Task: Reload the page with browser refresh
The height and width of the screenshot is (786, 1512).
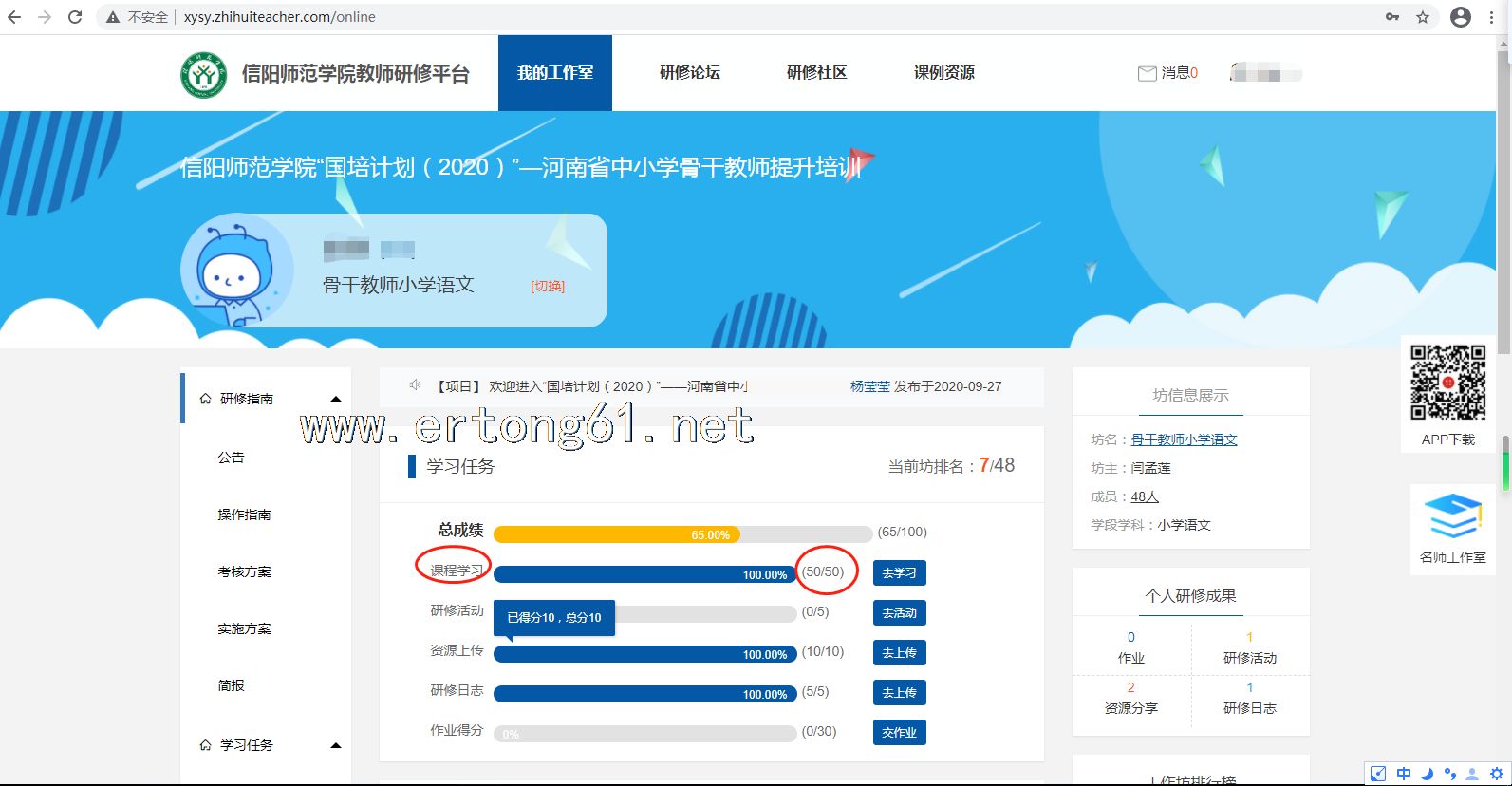Action: (x=75, y=17)
